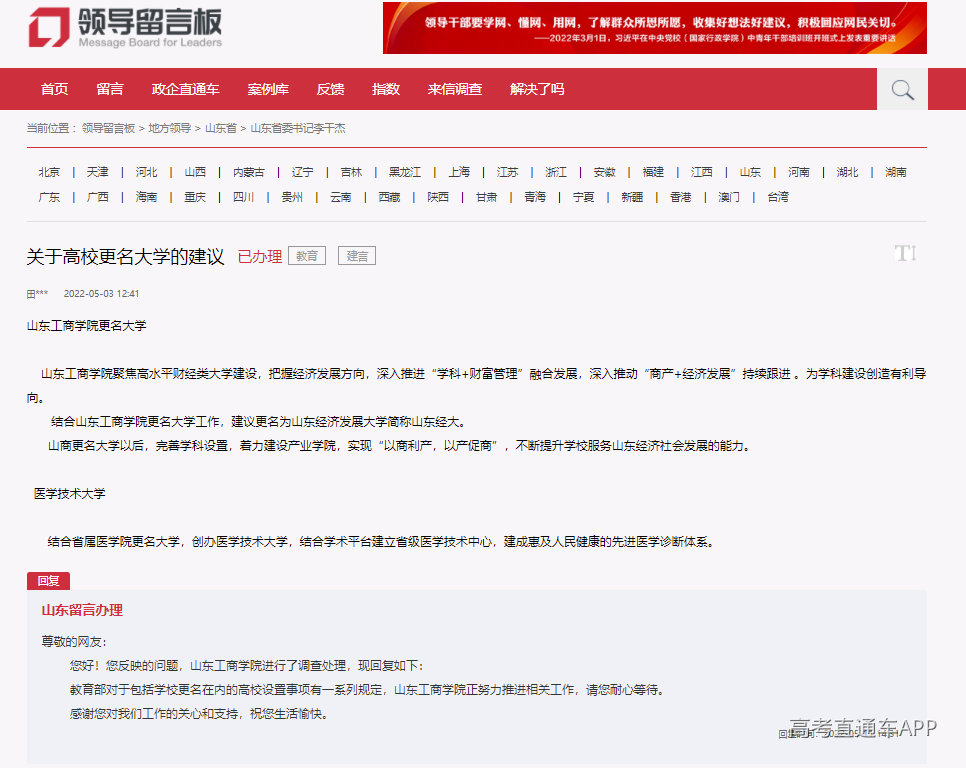966x768 pixels.
Task: Select the 北京 province link
Action: coord(48,171)
